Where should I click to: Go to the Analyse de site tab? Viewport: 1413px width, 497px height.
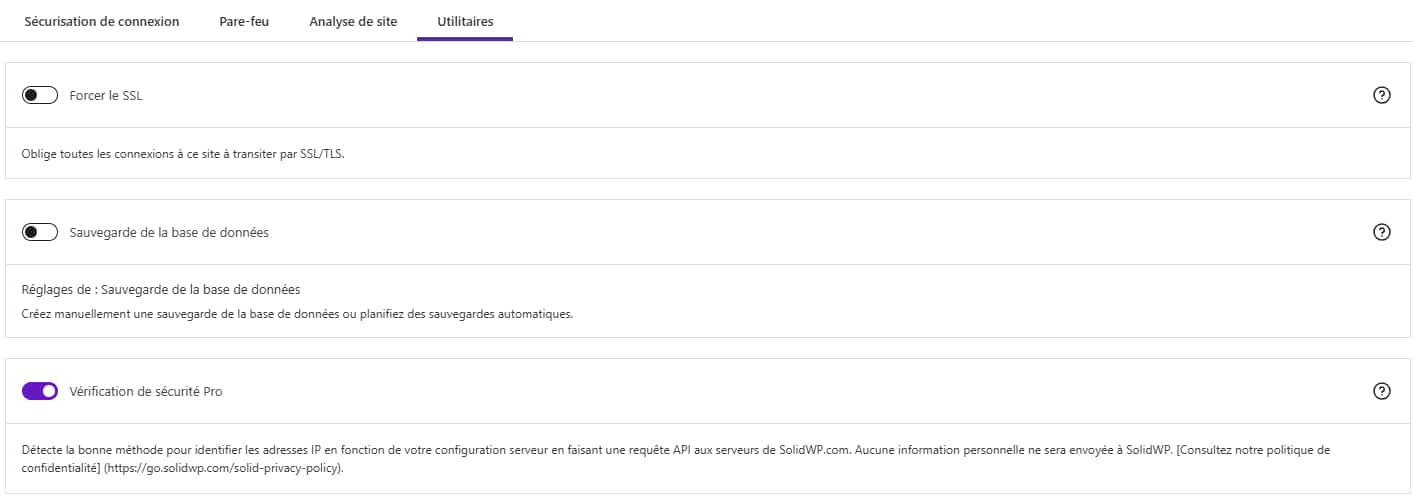click(353, 21)
